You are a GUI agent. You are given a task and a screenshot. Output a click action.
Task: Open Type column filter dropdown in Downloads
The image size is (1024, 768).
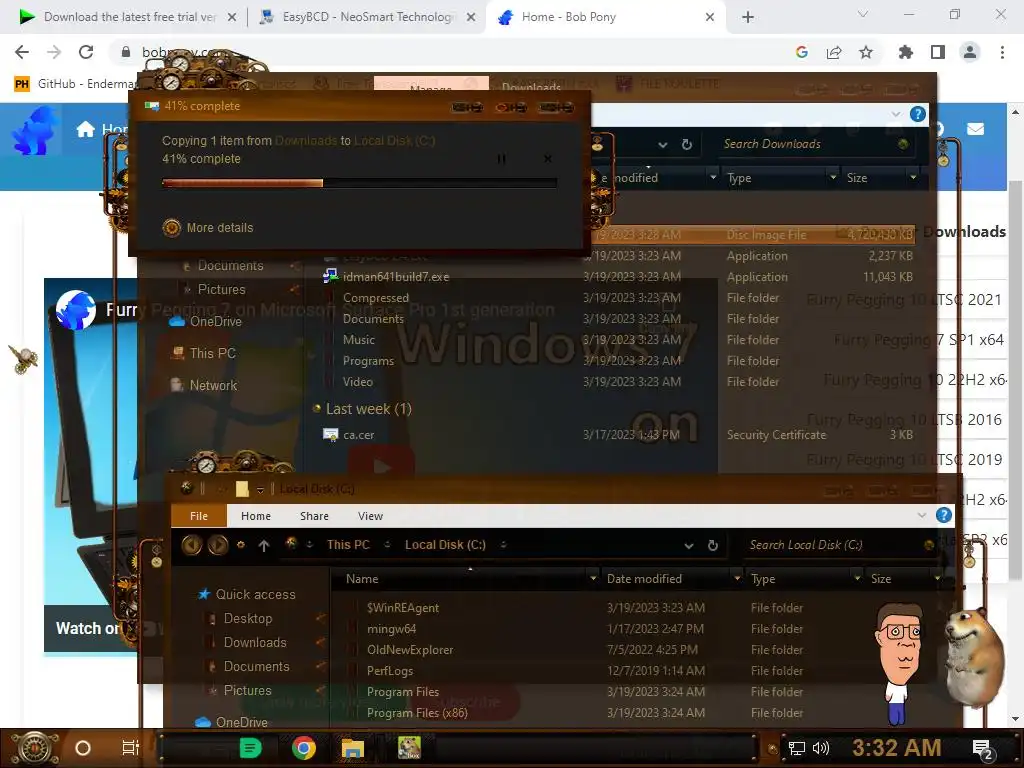point(832,178)
